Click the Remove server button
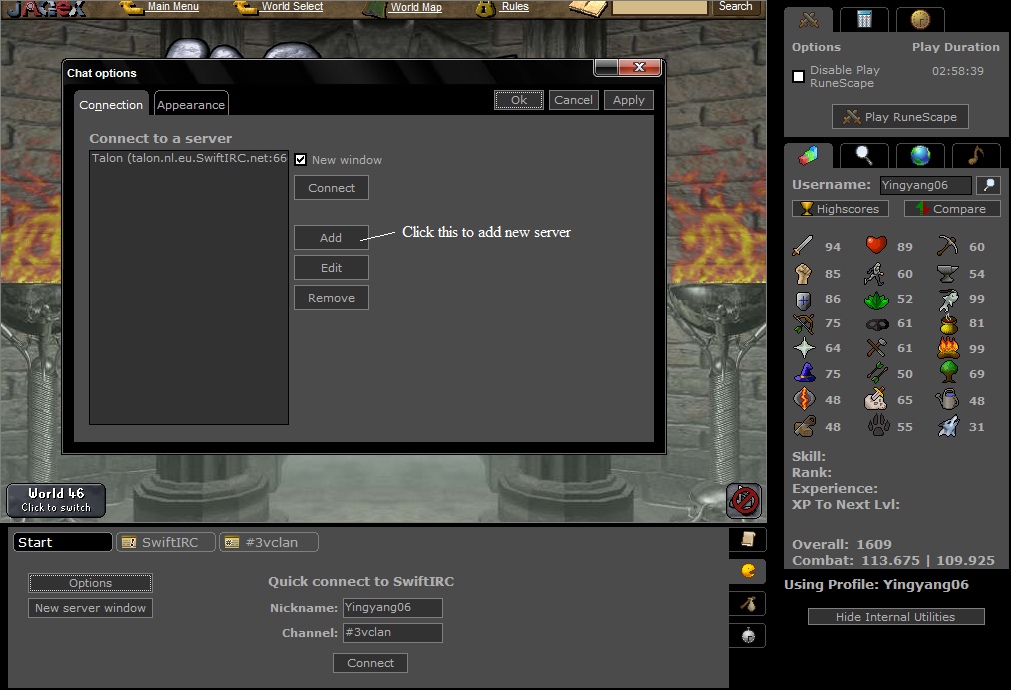This screenshot has height=690, width=1011. pyautogui.click(x=331, y=298)
